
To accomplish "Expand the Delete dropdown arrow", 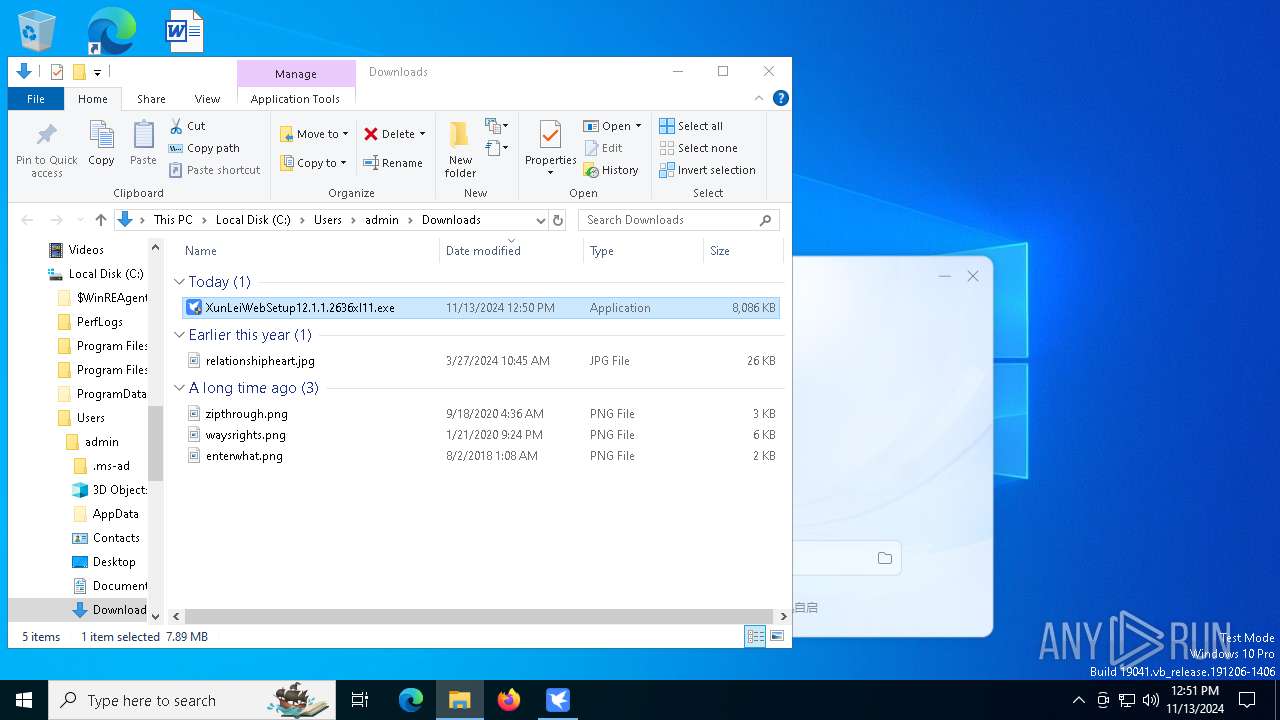I will [x=422, y=134].
